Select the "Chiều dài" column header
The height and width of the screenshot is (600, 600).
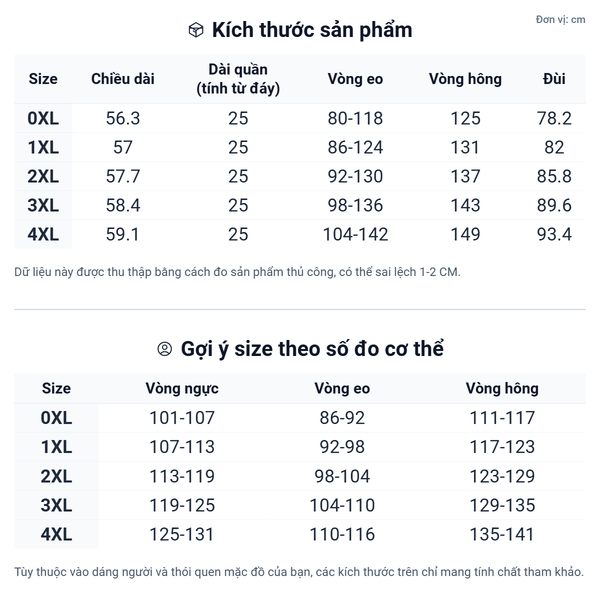tap(123, 79)
